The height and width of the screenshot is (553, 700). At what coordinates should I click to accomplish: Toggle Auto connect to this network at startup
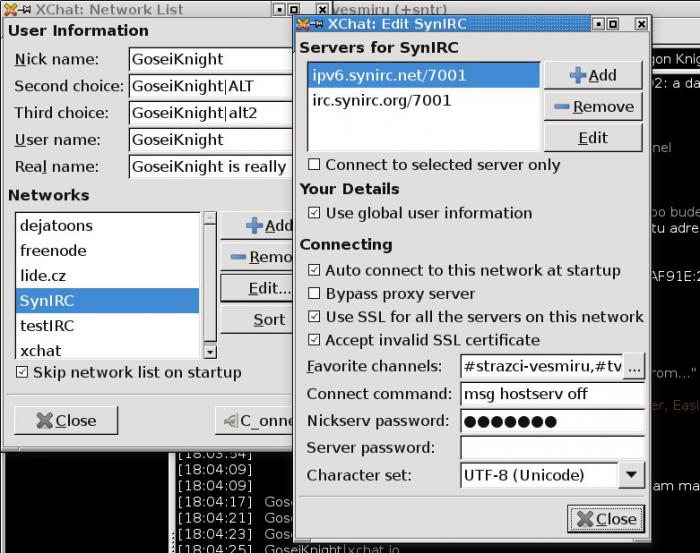tap(314, 270)
